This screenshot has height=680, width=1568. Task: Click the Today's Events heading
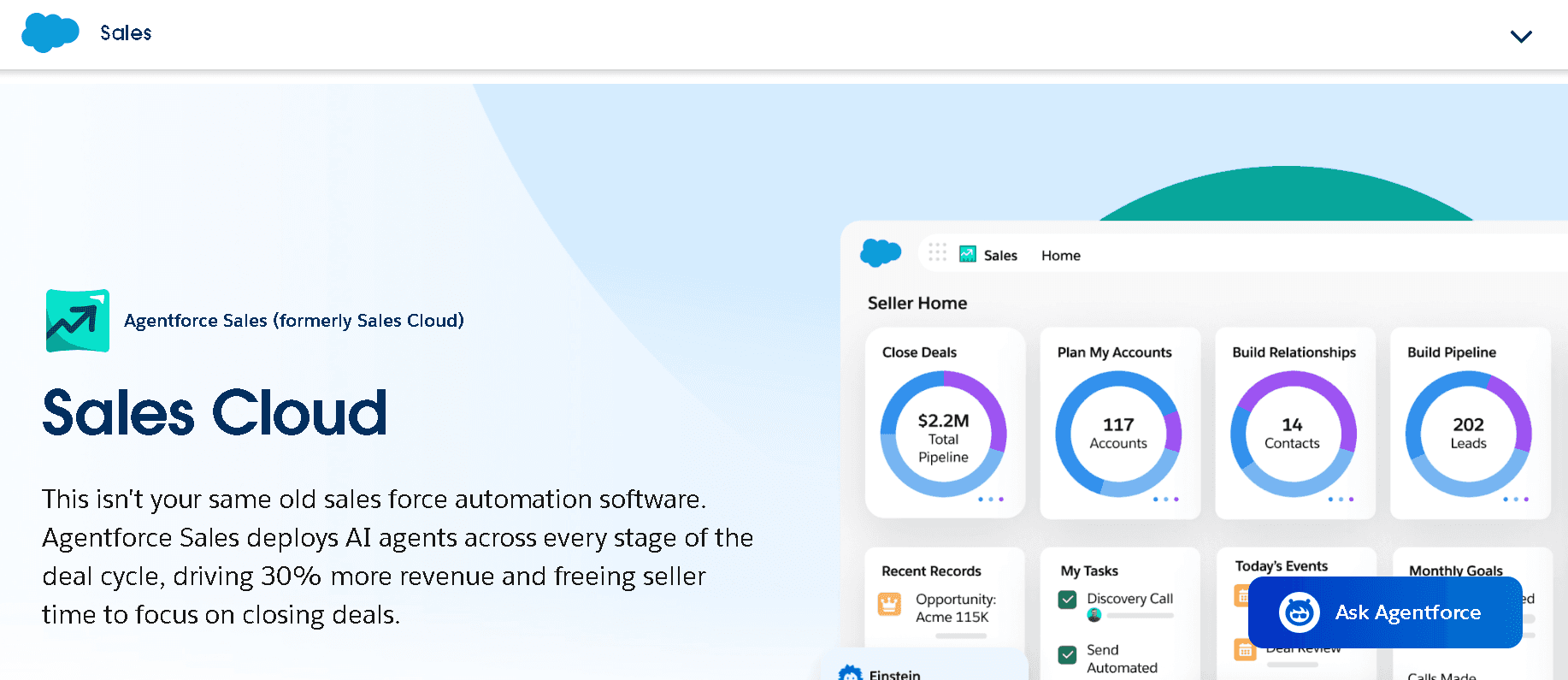click(1281, 566)
